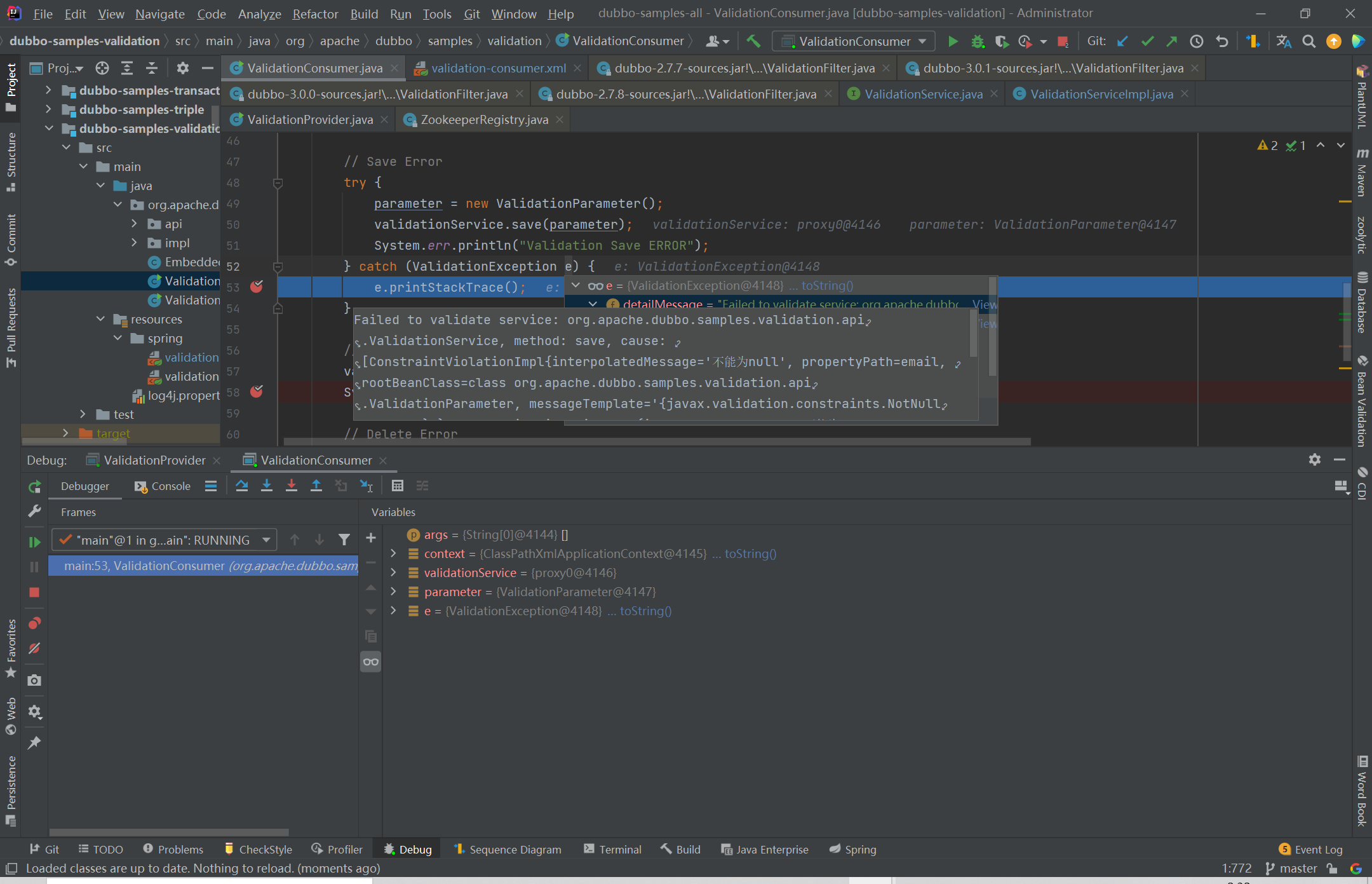Select main:53 ValidationConsumer stack frame
The image size is (1372, 884).
point(203,566)
